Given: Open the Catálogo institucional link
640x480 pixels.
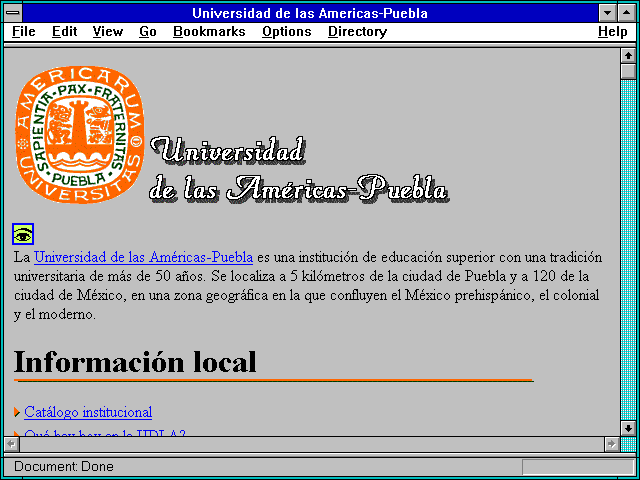Looking at the screenshot, I should [88, 412].
